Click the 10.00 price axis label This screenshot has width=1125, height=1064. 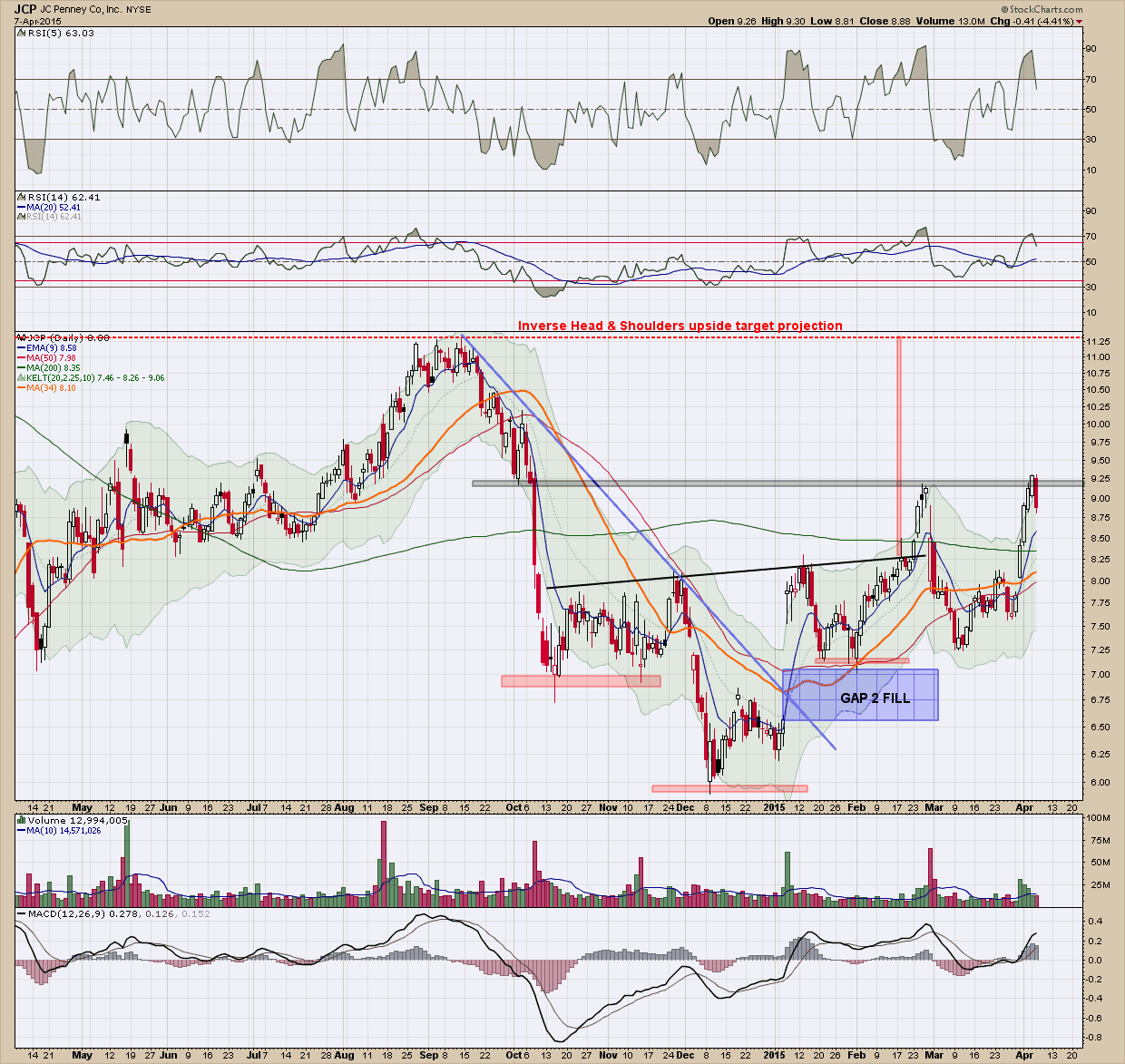(x=1097, y=425)
